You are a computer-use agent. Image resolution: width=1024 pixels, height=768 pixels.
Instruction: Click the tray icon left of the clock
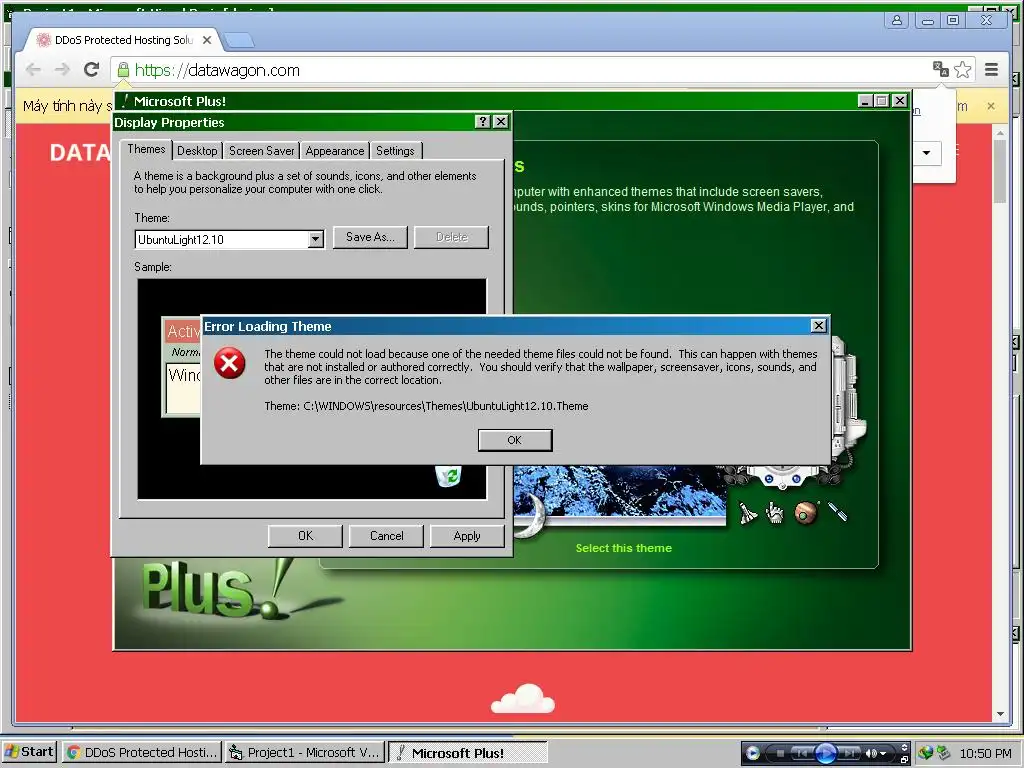[944, 752]
